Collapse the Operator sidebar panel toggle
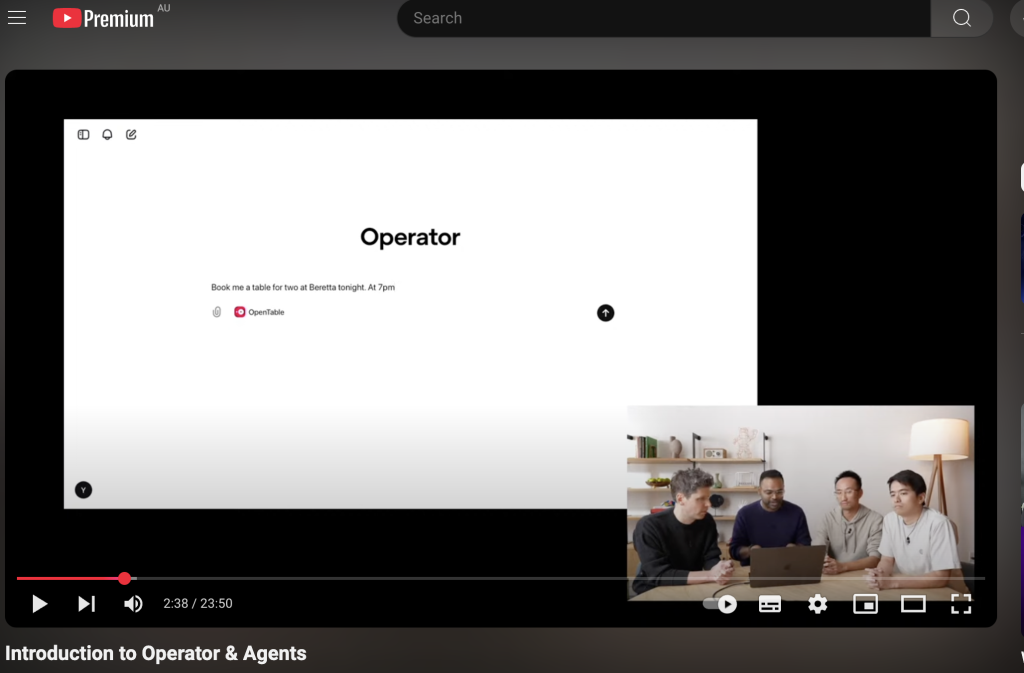 point(83,133)
